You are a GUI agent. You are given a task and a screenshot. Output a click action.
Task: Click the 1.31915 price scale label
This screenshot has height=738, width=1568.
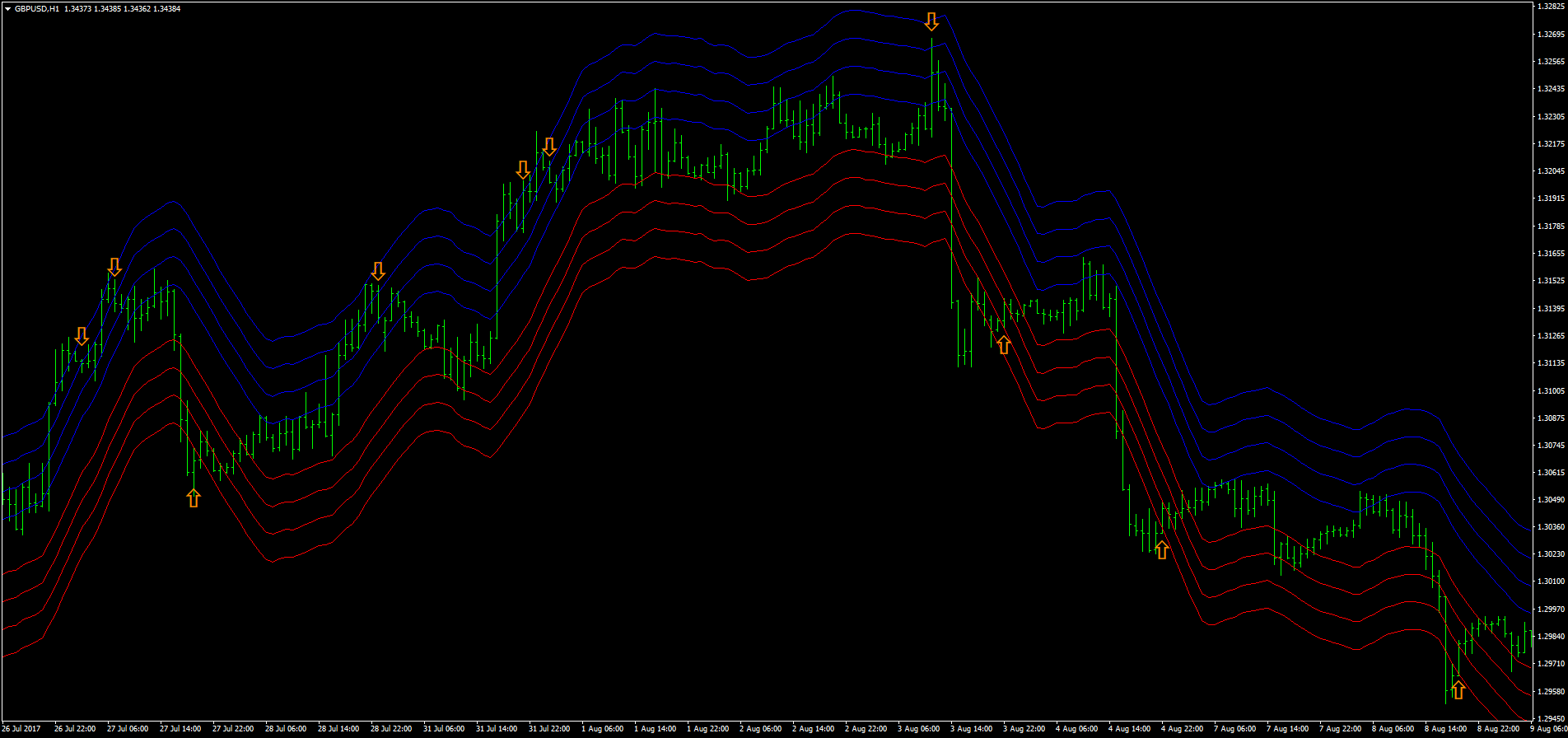click(x=1551, y=198)
